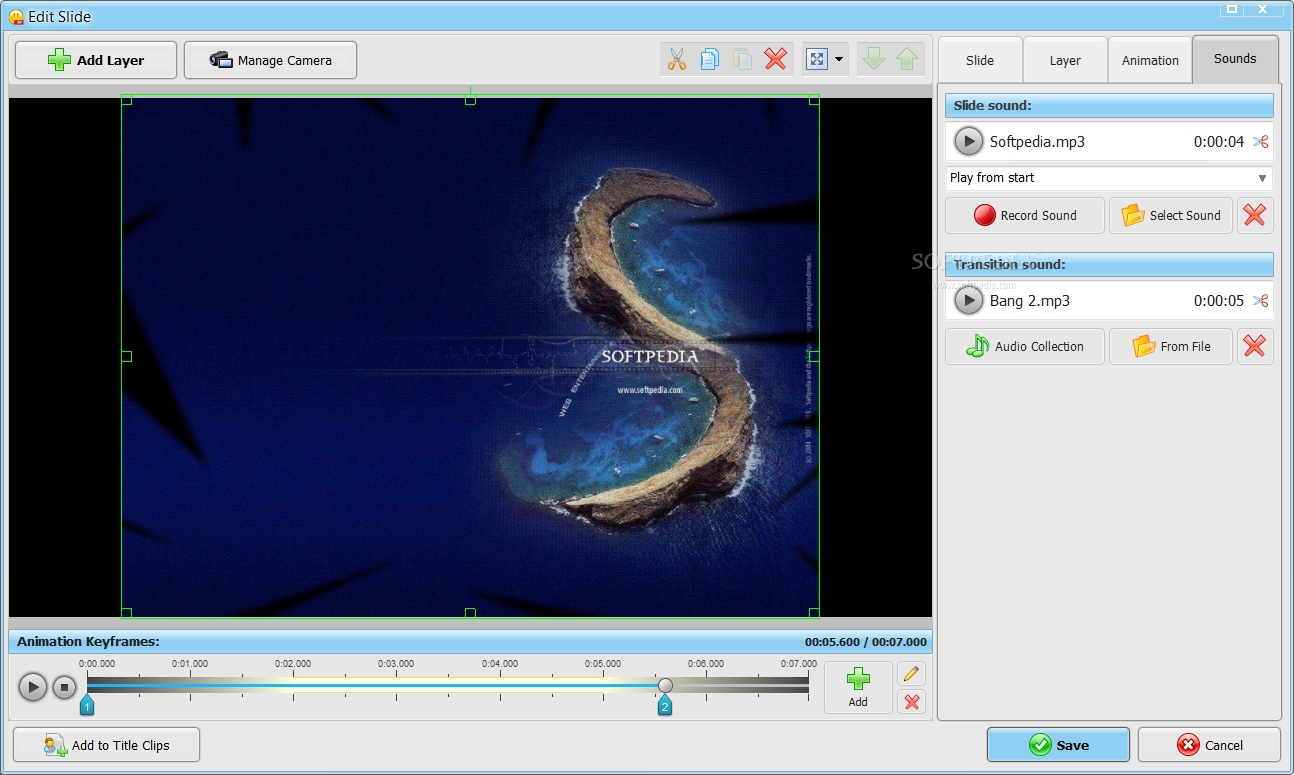
Task: Remove slide sound with red X
Action: click(1255, 215)
